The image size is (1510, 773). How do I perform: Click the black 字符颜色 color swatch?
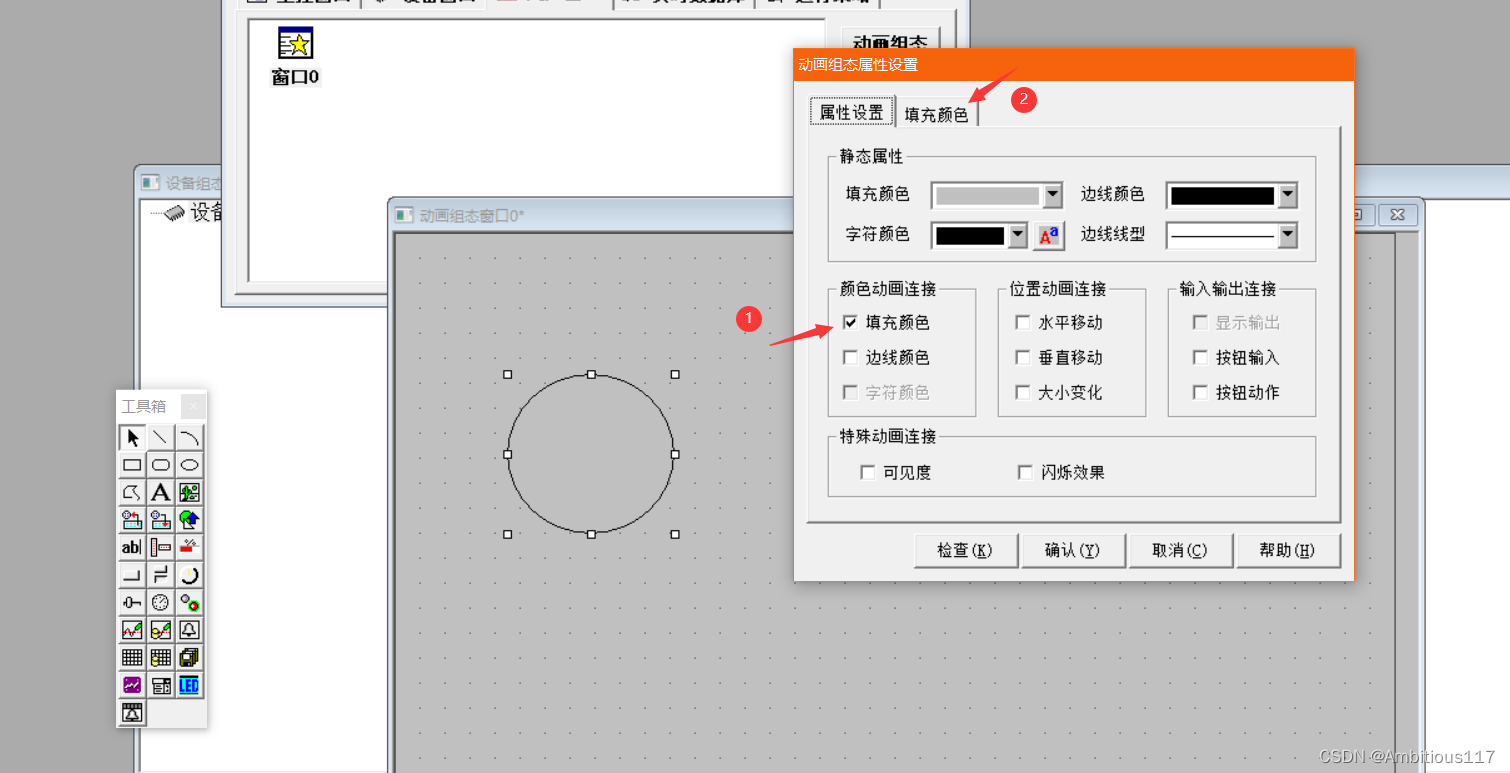[x=970, y=236]
